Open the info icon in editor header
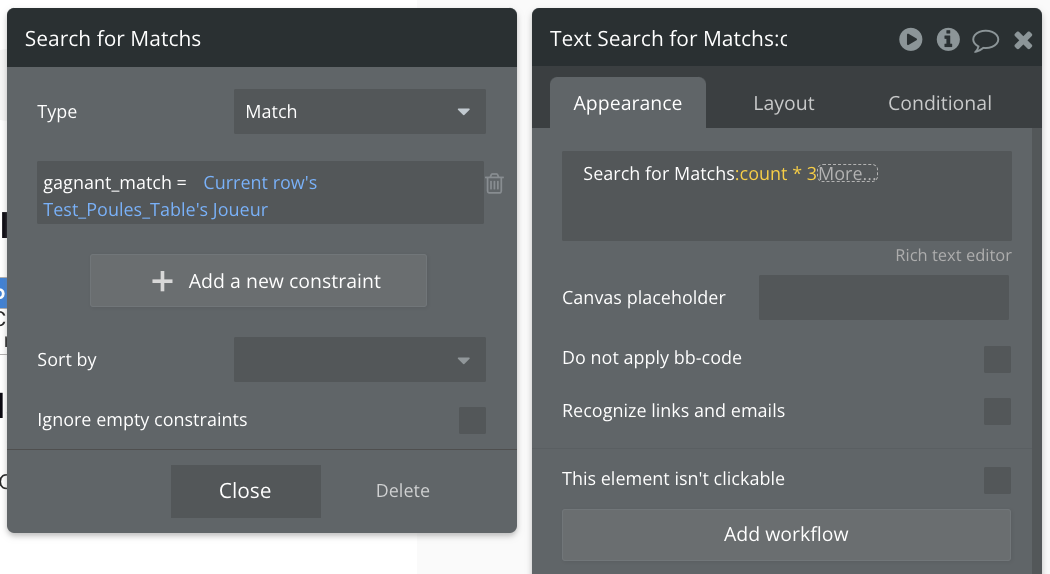The width and height of the screenshot is (1050, 574). (948, 39)
